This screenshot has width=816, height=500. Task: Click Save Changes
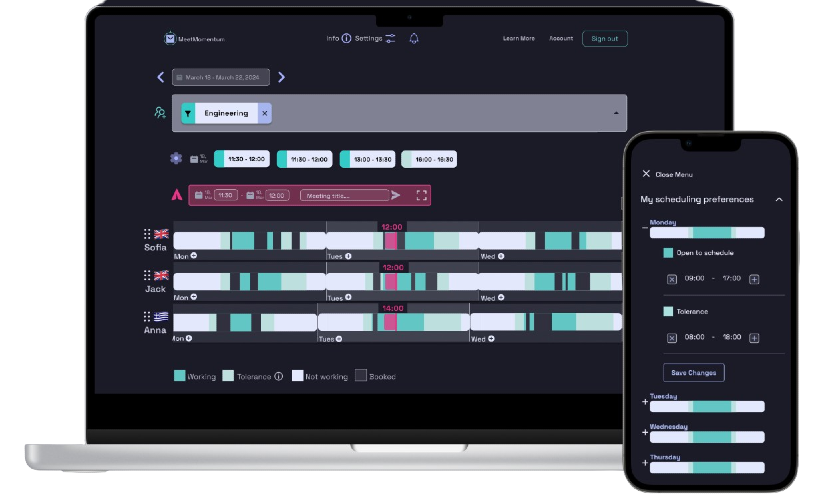coord(694,373)
